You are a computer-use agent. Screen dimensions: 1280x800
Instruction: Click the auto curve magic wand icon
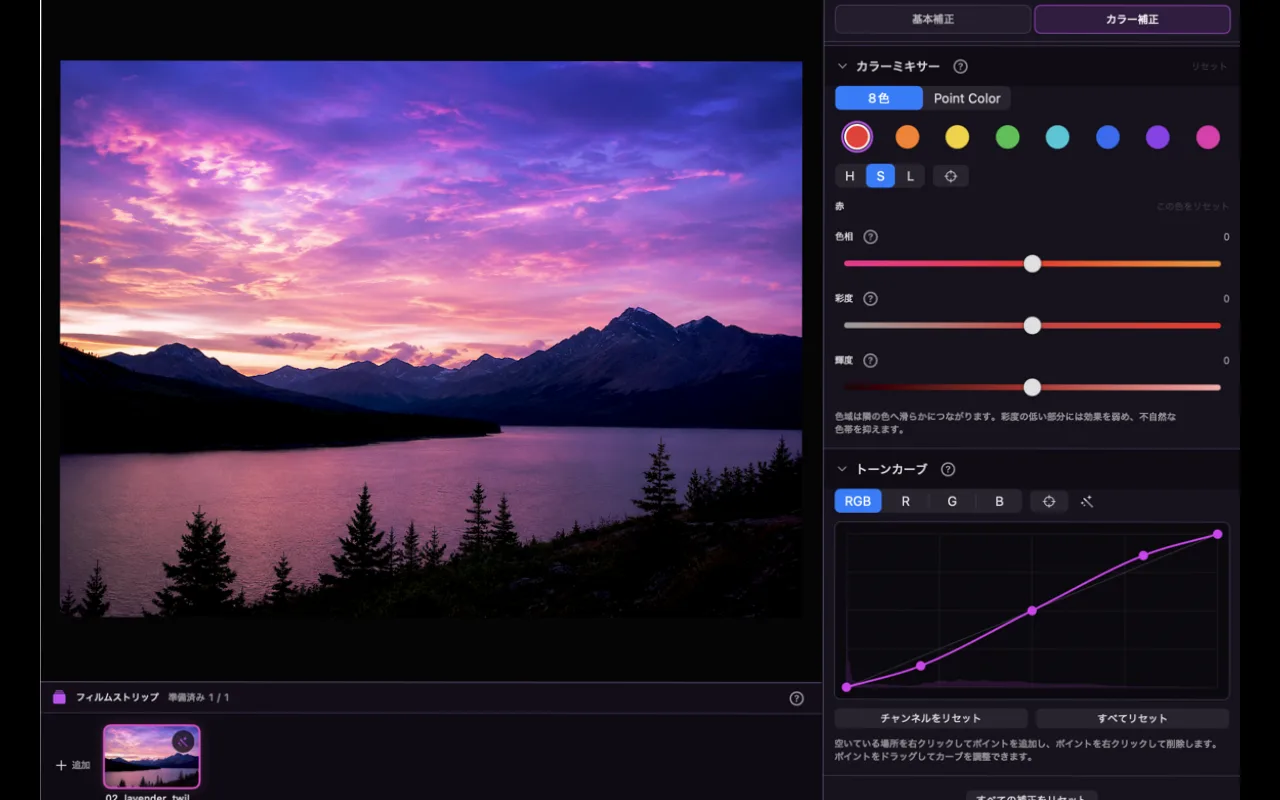tap(1087, 501)
